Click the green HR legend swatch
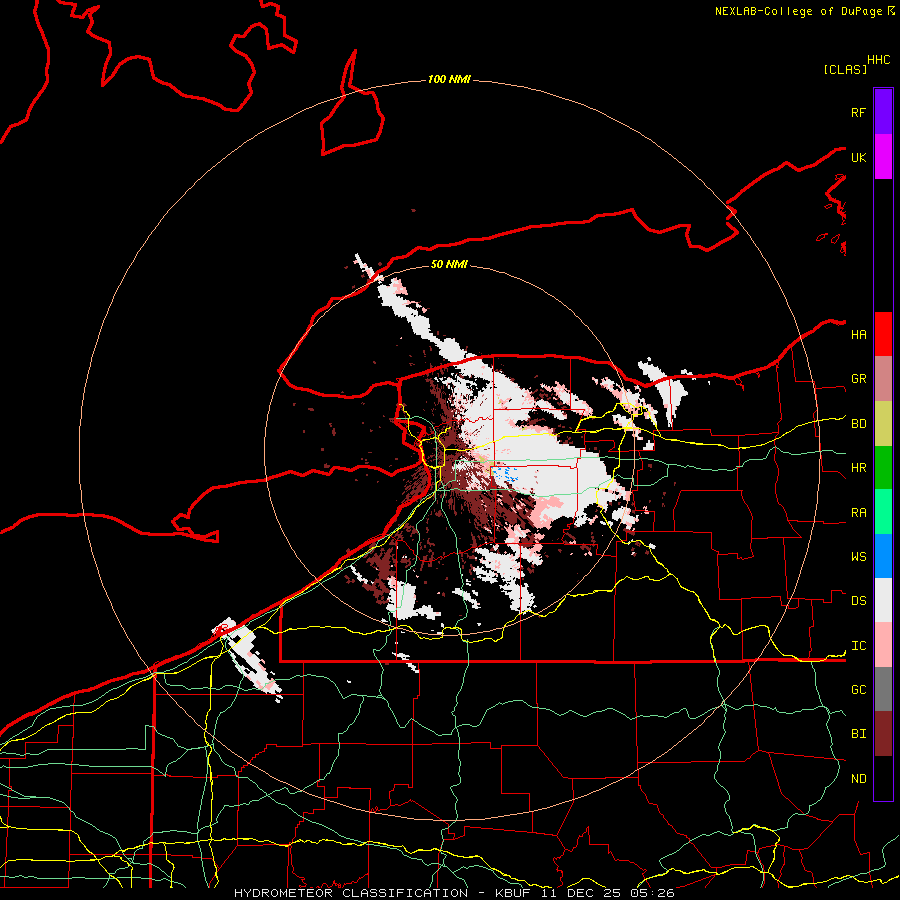This screenshot has height=900, width=900. pyautogui.click(x=883, y=468)
